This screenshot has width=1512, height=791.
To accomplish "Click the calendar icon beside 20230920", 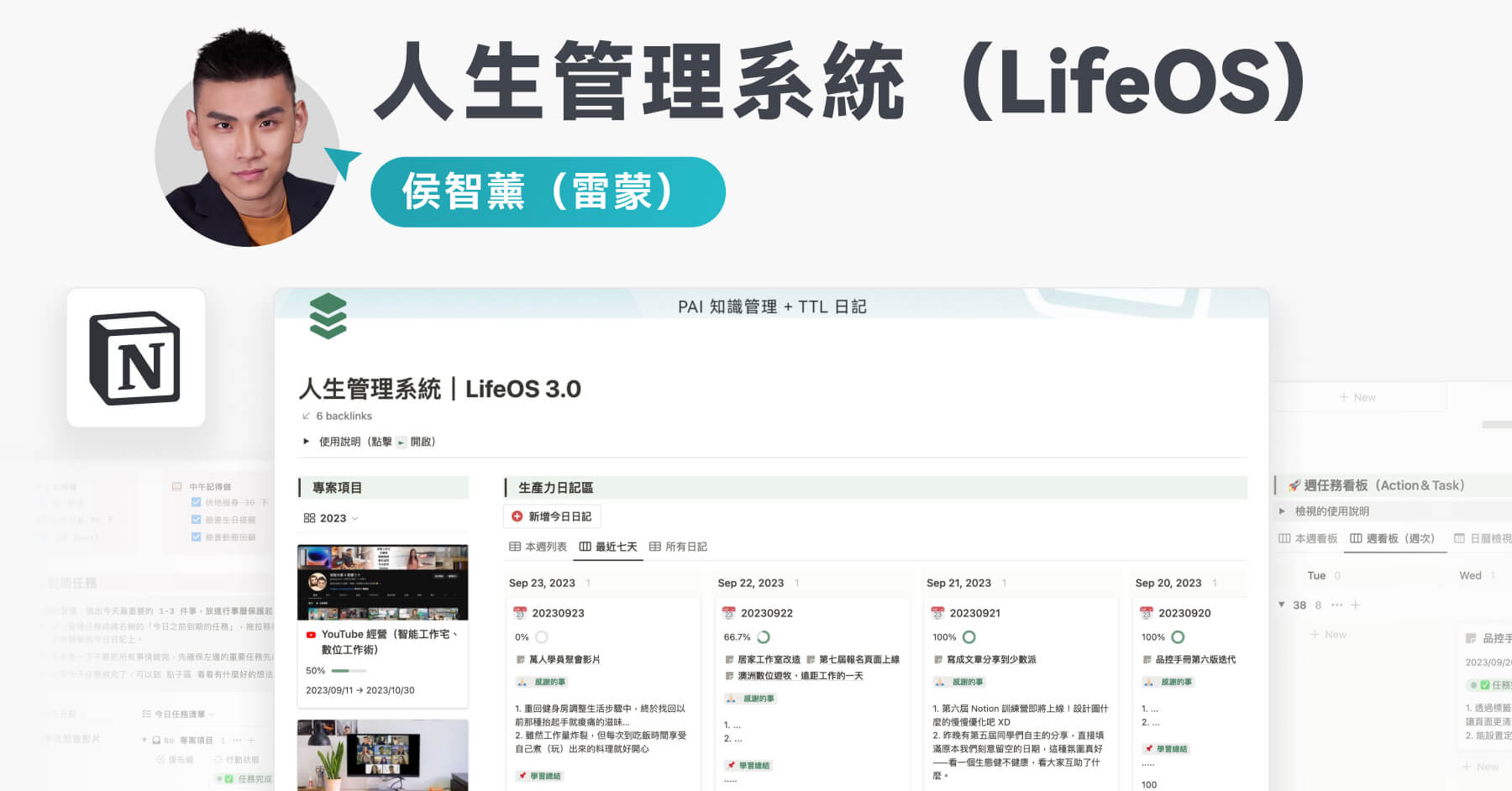I will 1147,613.
